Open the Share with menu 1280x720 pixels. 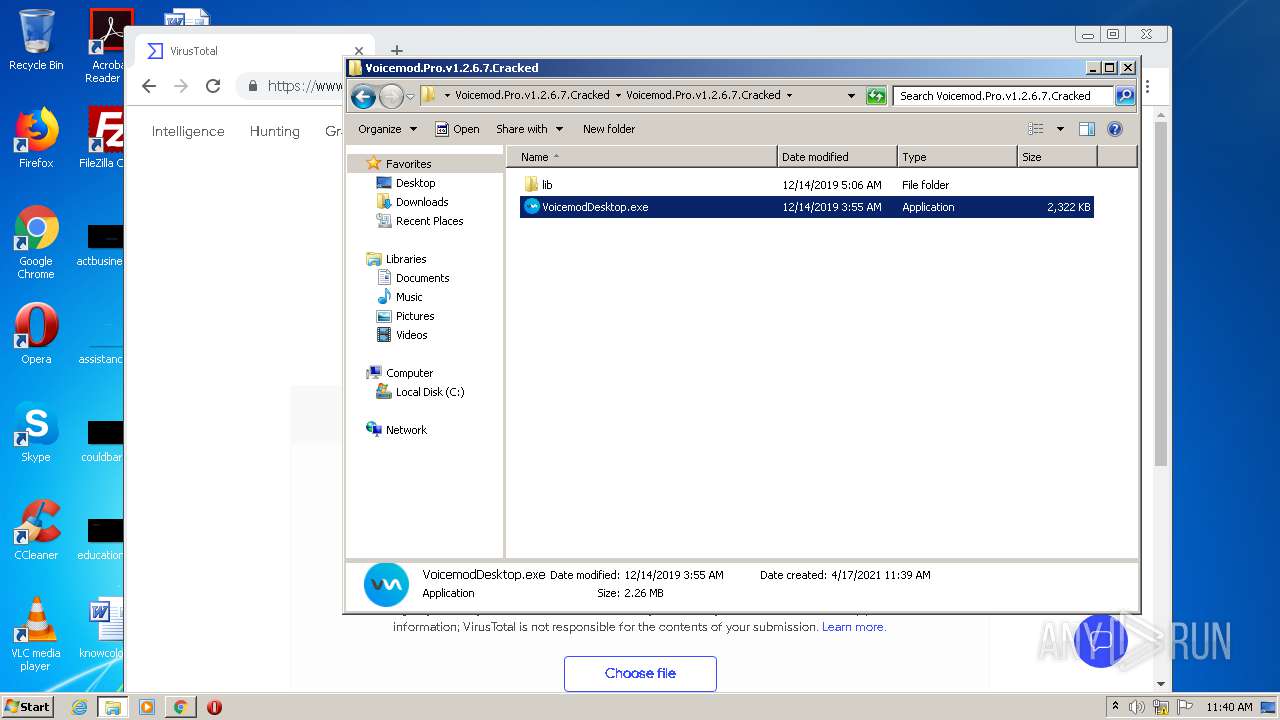click(529, 129)
